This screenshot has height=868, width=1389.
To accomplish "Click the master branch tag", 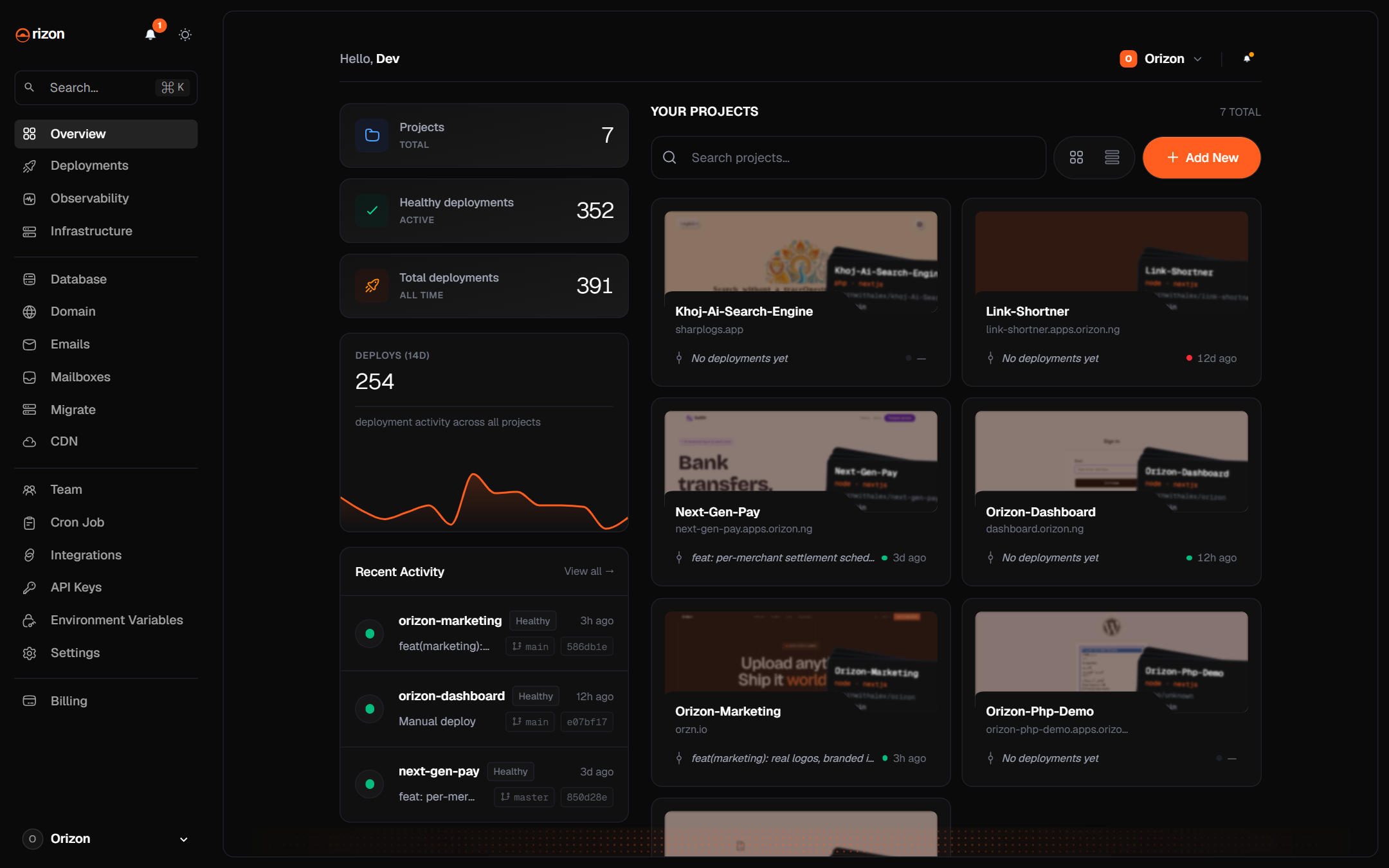I will pyautogui.click(x=524, y=797).
